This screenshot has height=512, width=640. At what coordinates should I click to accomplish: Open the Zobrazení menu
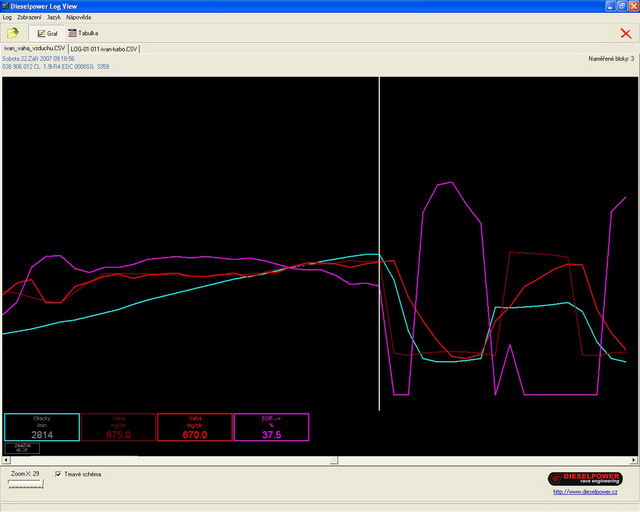click(29, 18)
